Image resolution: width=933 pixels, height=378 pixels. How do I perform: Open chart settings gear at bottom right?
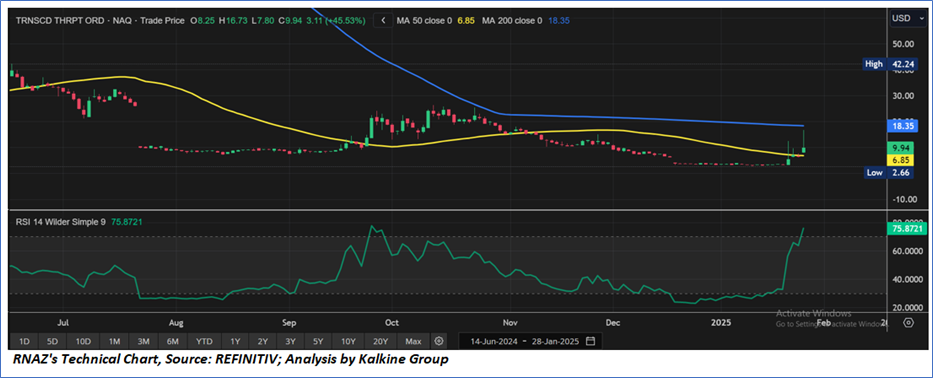point(908,323)
